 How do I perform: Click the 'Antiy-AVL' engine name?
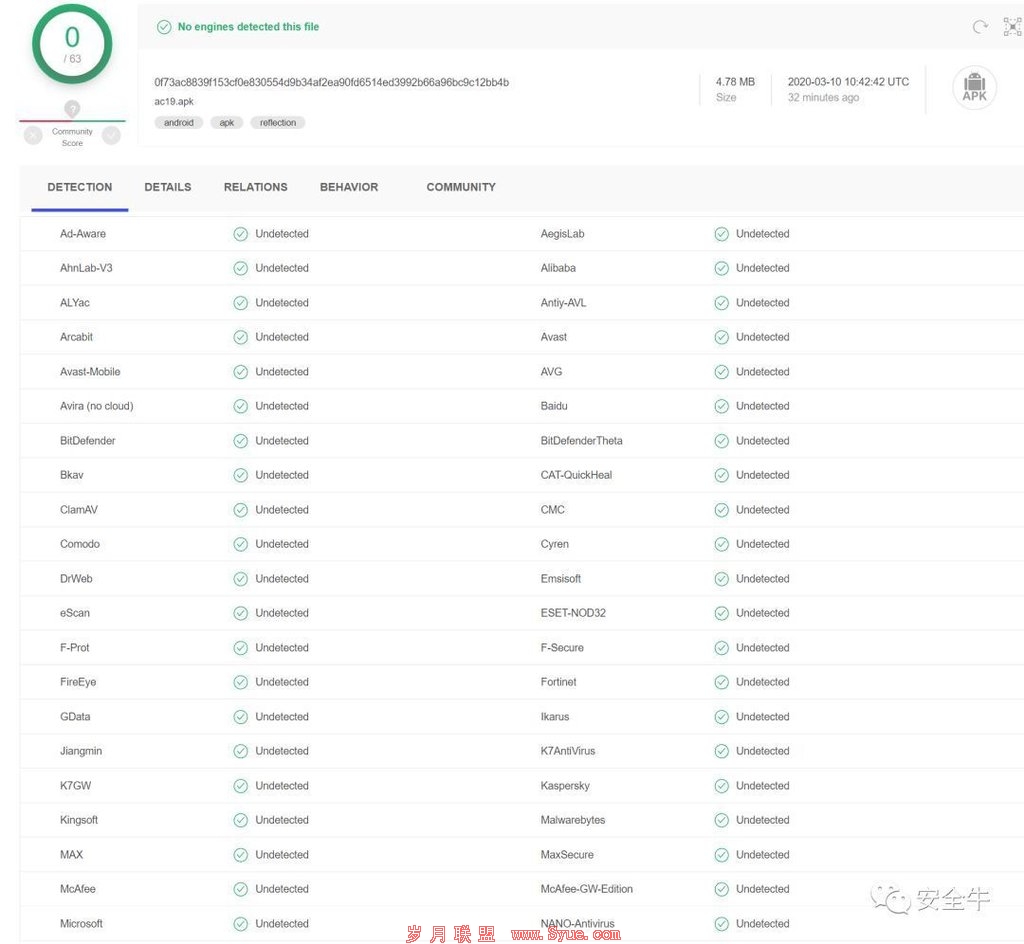564,303
